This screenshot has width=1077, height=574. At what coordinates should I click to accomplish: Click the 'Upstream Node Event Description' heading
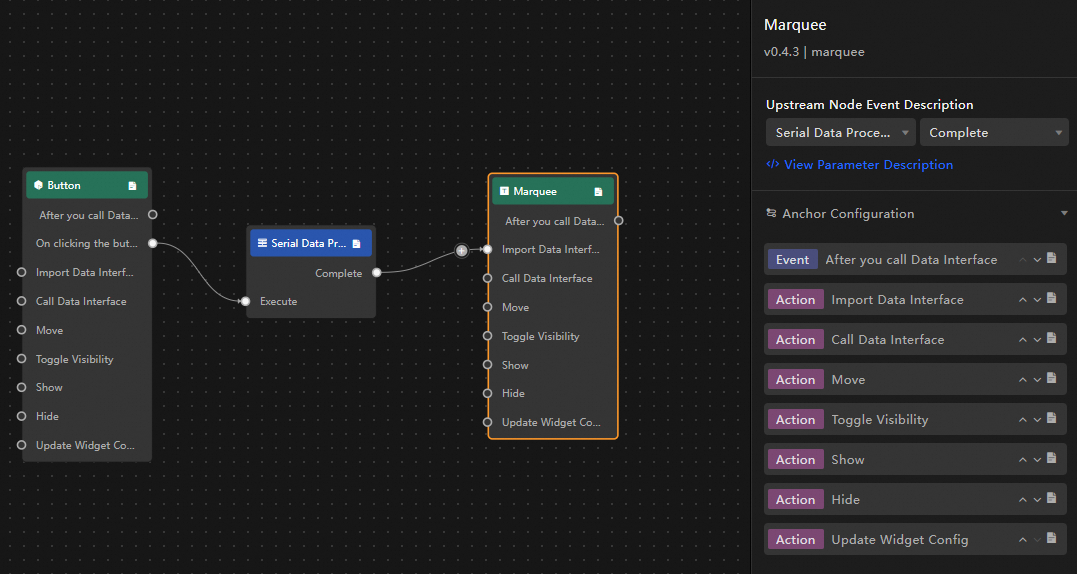point(870,105)
